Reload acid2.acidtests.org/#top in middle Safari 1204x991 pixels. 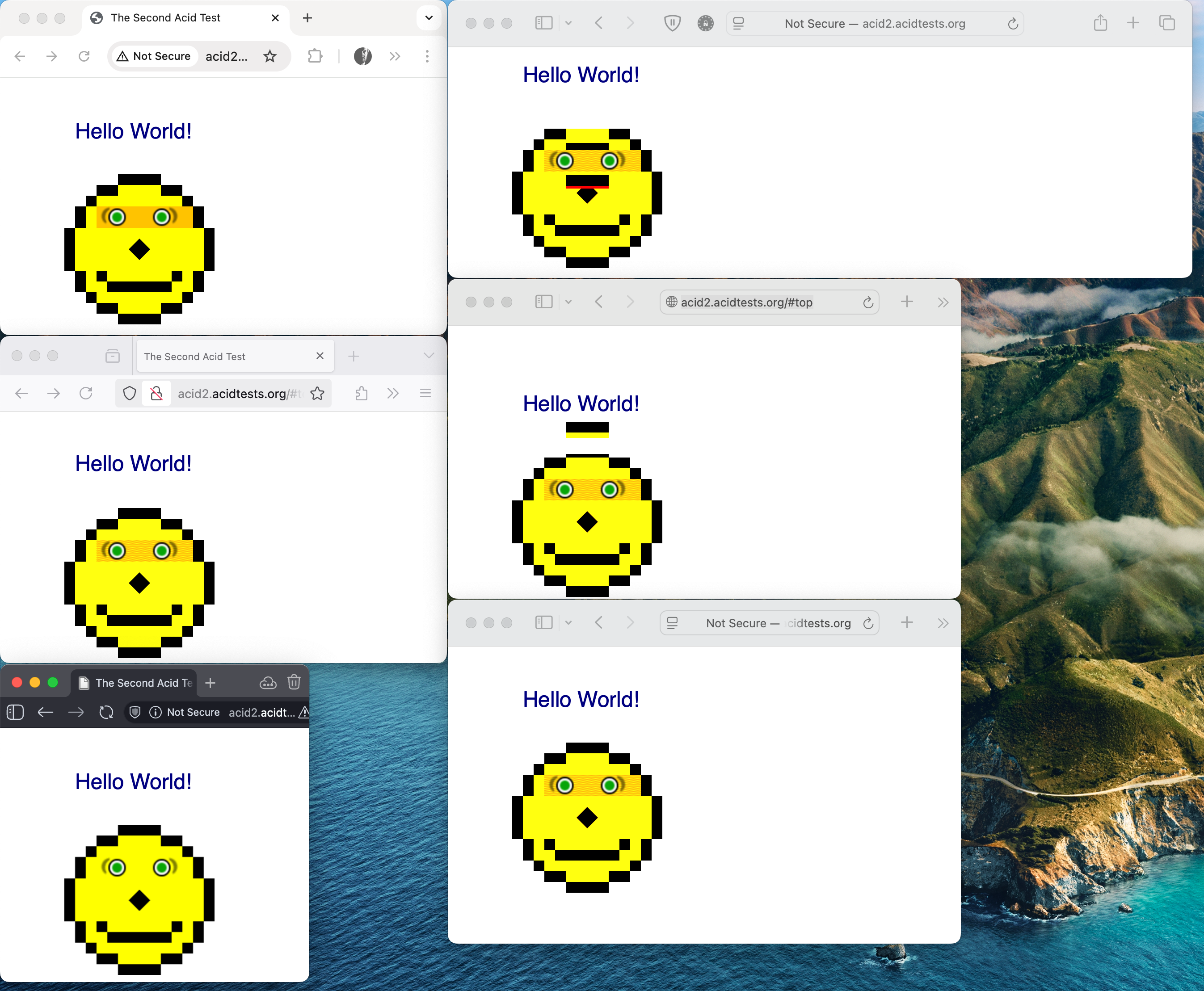coord(868,302)
